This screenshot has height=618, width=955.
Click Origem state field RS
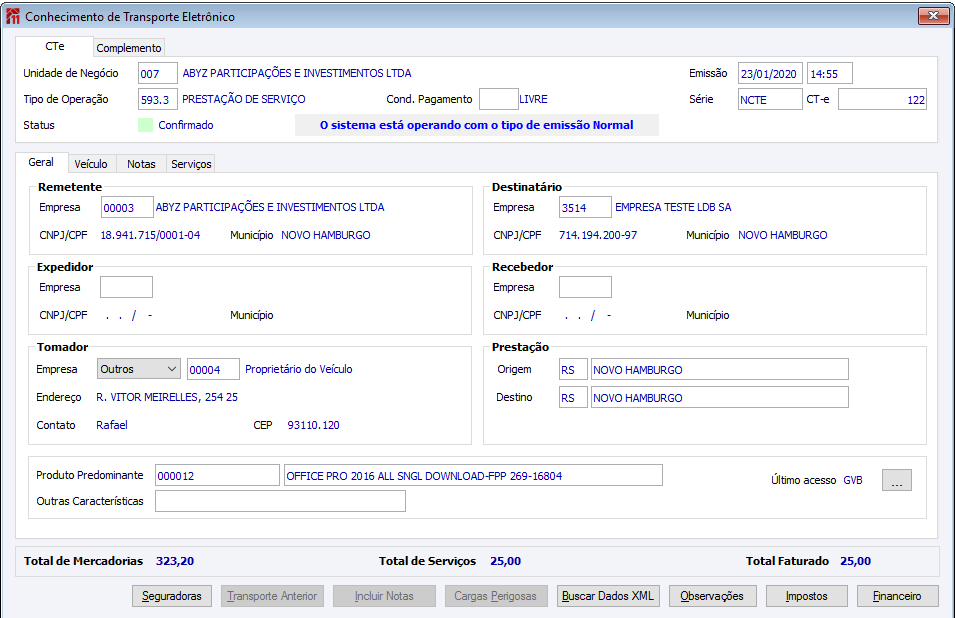pyautogui.click(x=573, y=369)
